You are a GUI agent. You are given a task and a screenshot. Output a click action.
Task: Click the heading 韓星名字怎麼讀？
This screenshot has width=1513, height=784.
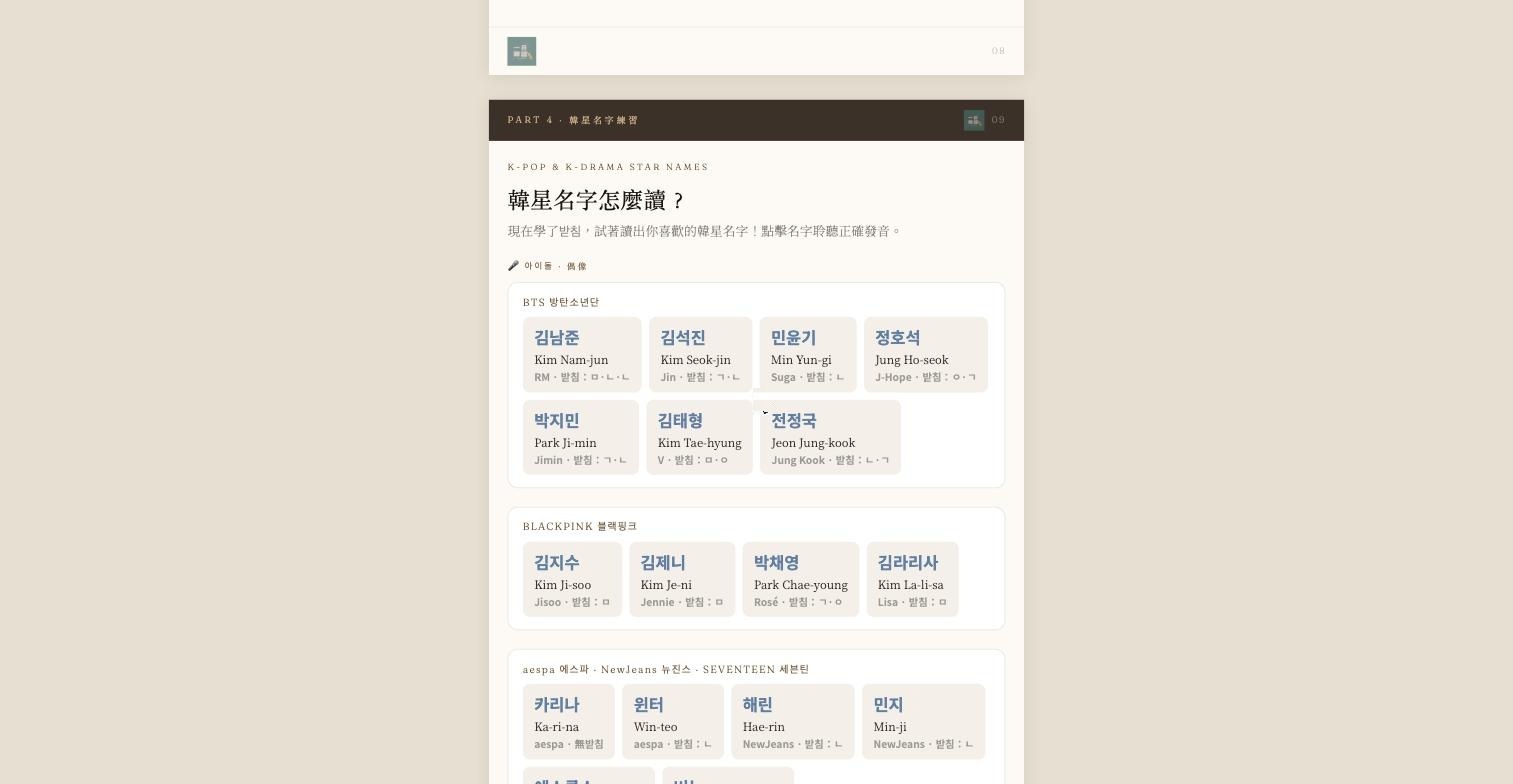coord(596,200)
